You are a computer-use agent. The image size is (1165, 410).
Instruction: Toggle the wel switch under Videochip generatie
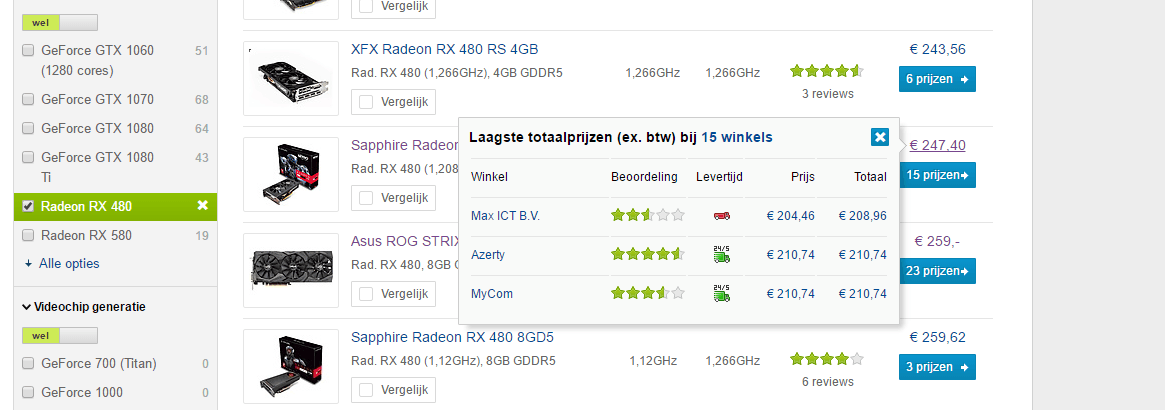pos(60,335)
